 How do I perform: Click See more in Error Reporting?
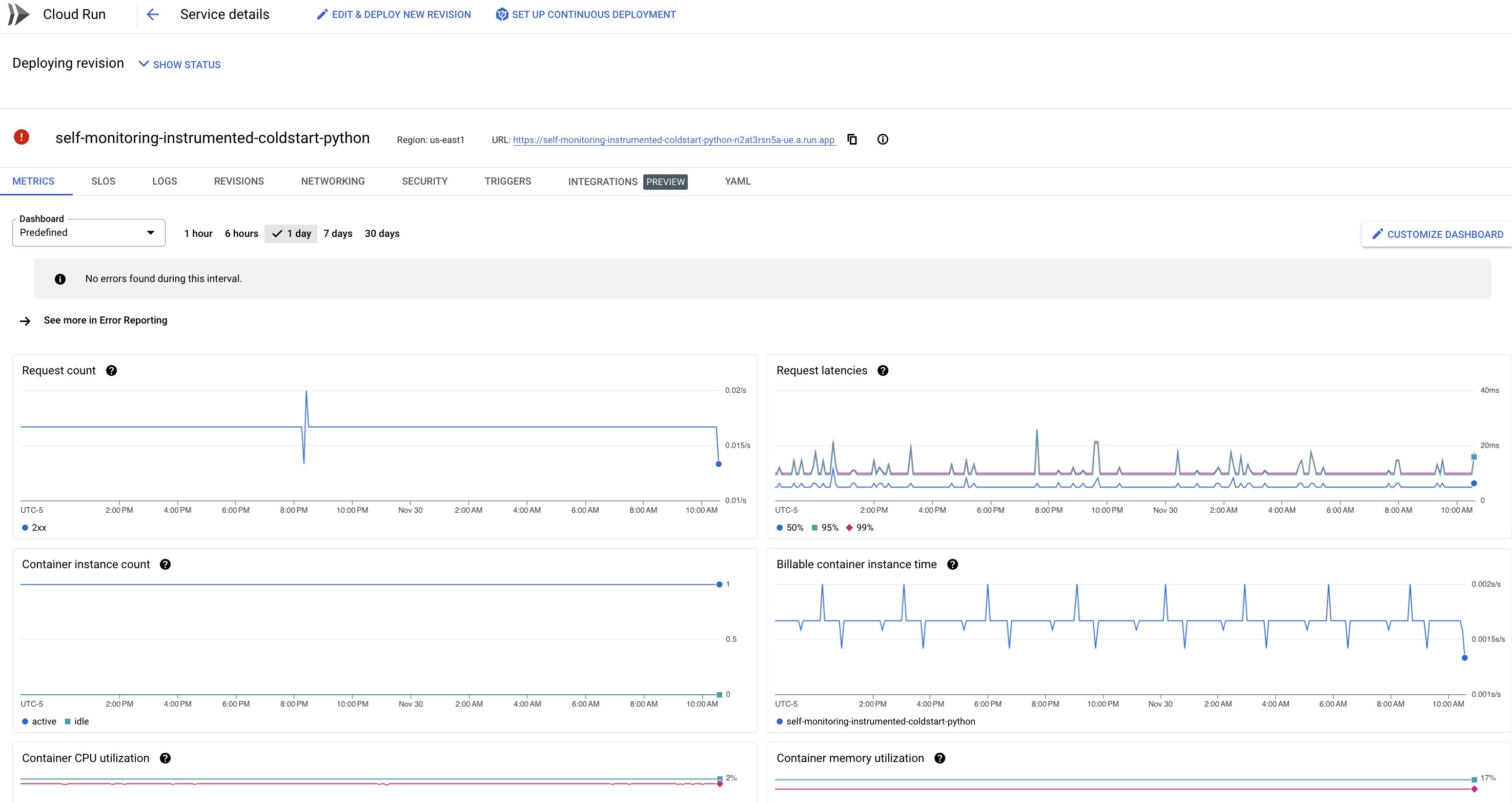[106, 320]
